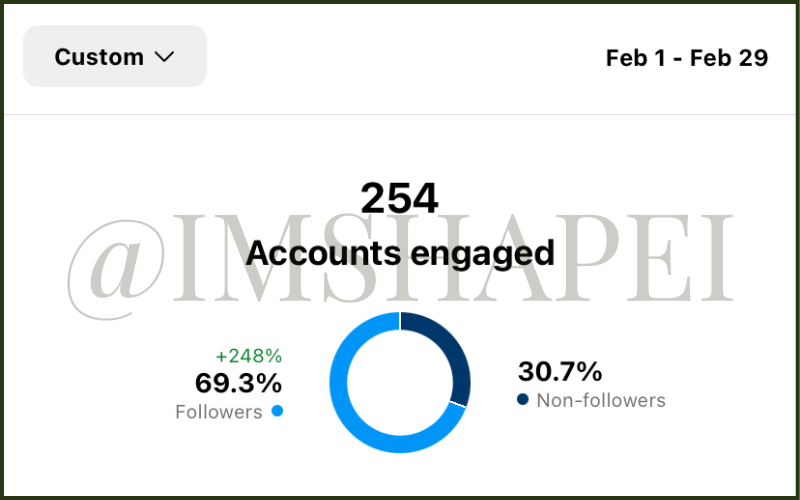Click the green +248% change indicator
The height and width of the screenshot is (500, 800).
tap(248, 356)
